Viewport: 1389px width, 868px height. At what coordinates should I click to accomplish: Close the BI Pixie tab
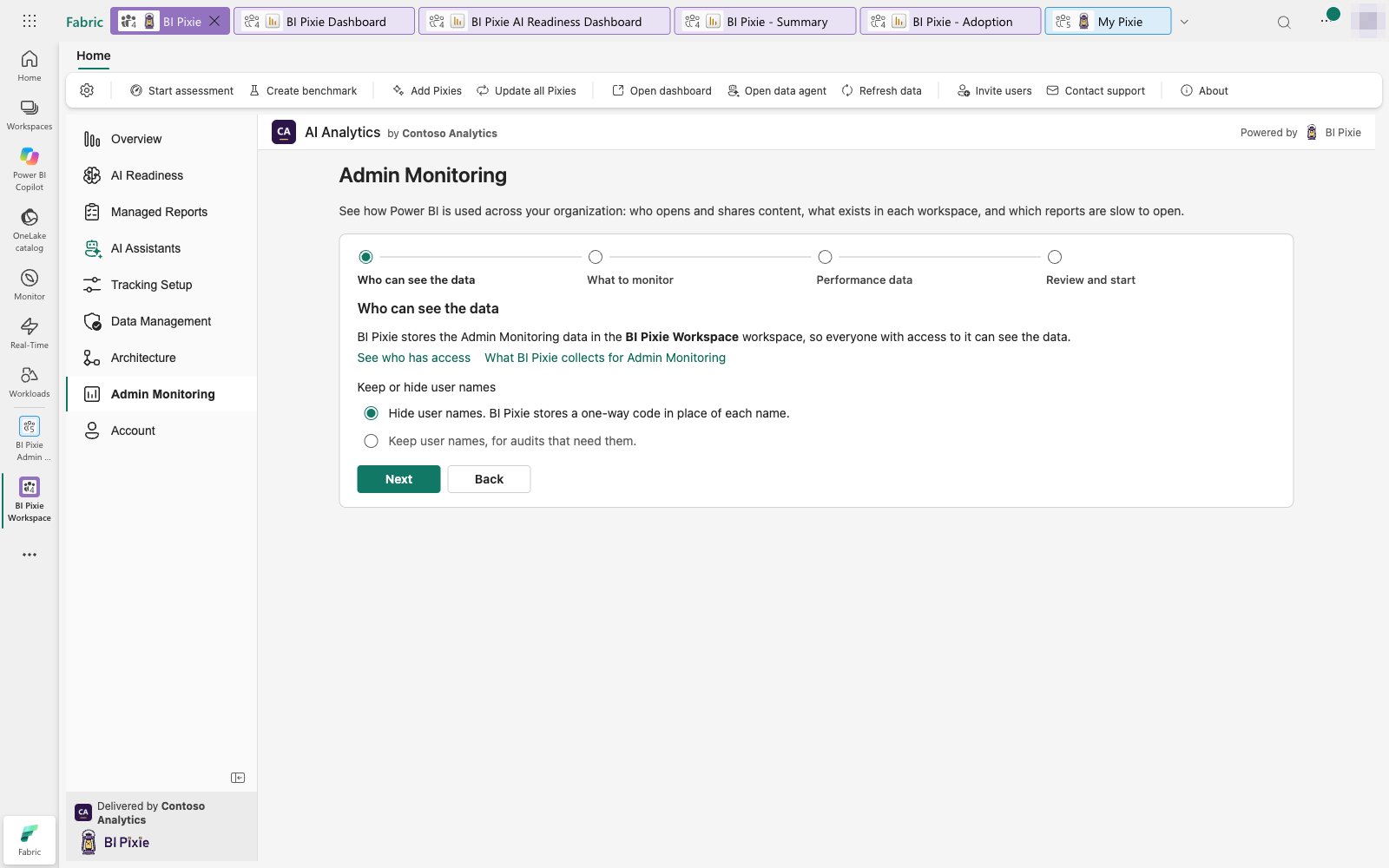click(x=214, y=21)
